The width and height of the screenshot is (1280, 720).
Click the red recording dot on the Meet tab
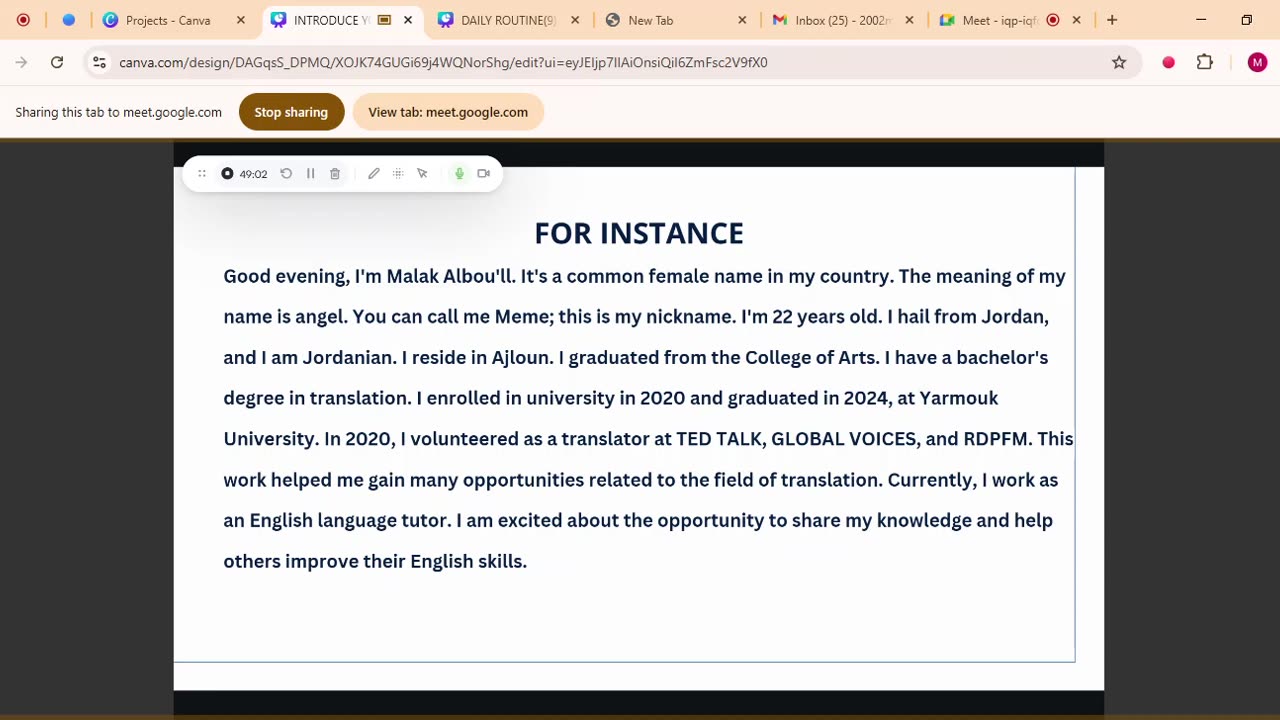coord(1053,20)
